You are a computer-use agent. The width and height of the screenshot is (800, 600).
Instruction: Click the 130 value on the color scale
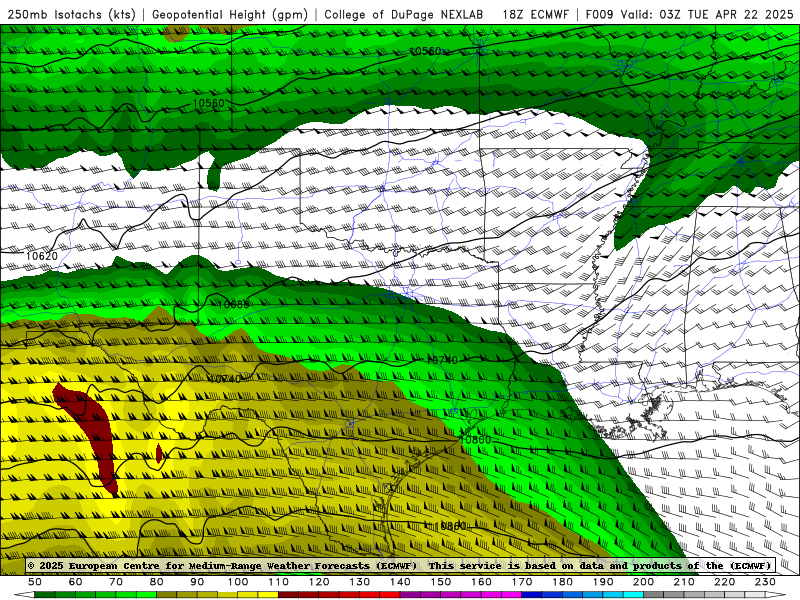[359, 582]
